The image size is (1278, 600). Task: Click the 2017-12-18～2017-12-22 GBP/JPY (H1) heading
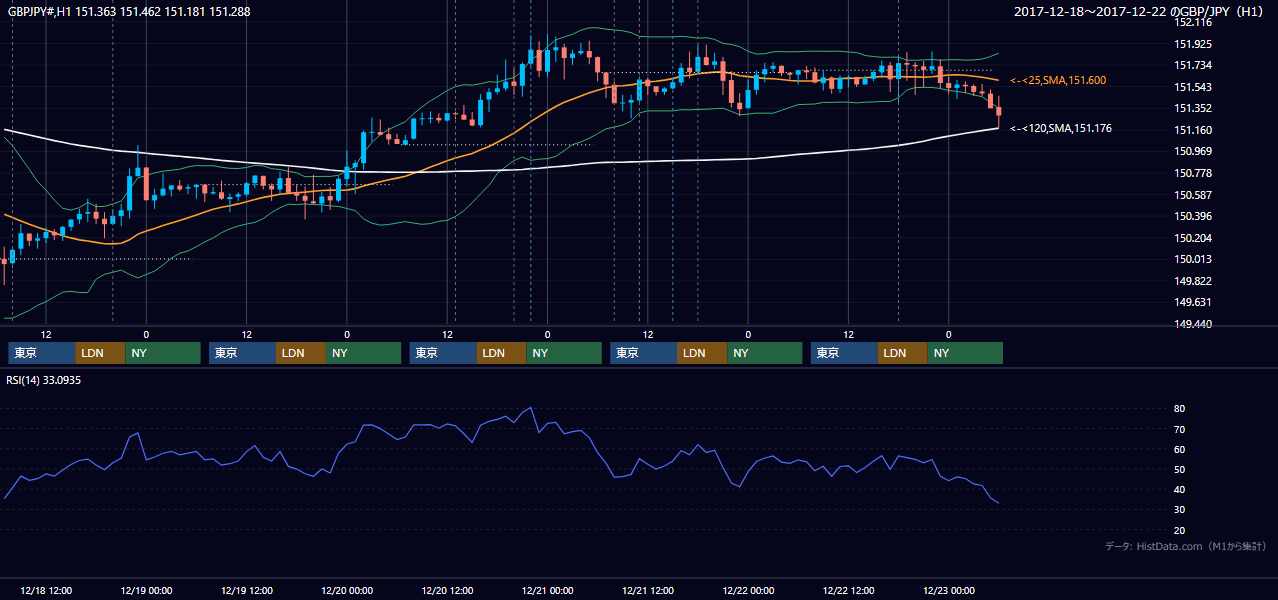click(x=1139, y=12)
